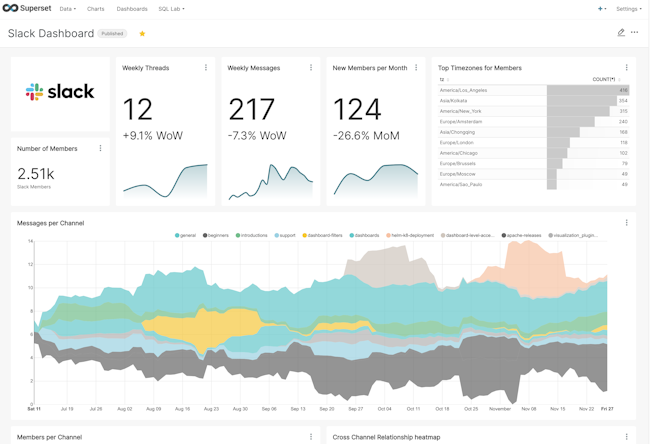This screenshot has width=650, height=444.
Task: Open the Dashboards page
Action: tap(132, 9)
